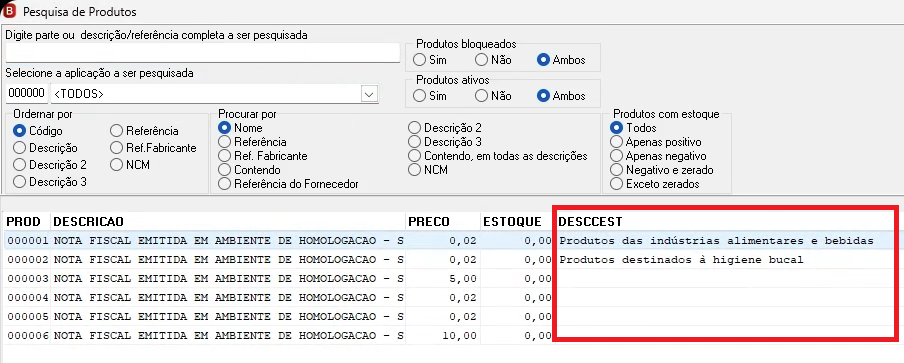Click the ESTOQUE column header
904x363 pixels.
point(517,222)
